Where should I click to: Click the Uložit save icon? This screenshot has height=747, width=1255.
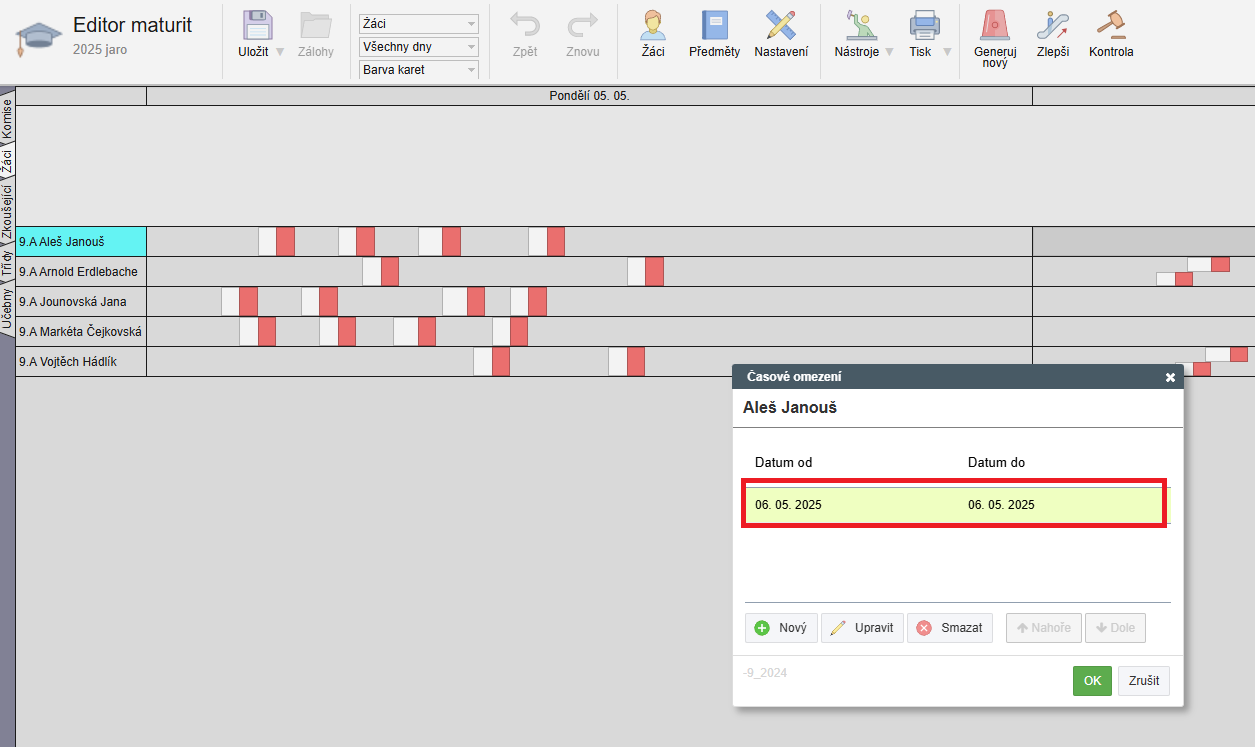click(258, 26)
